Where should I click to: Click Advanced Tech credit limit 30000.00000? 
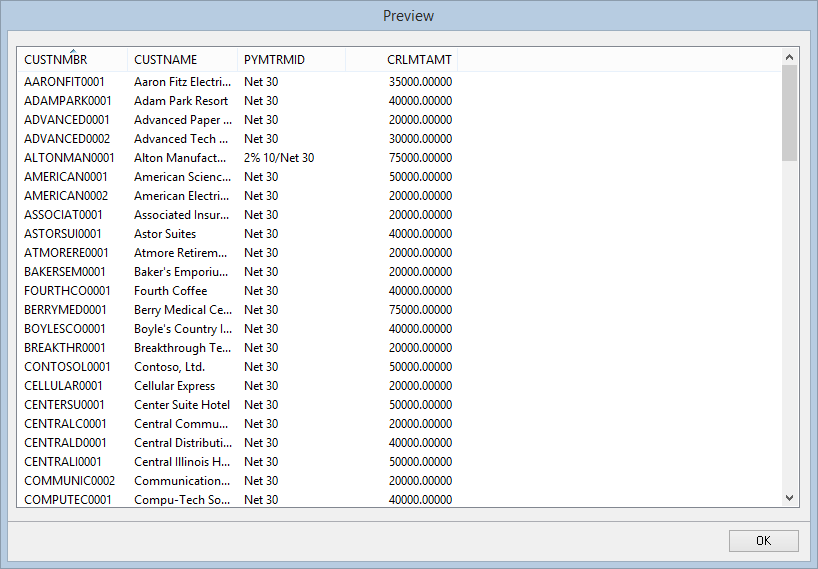(420, 139)
